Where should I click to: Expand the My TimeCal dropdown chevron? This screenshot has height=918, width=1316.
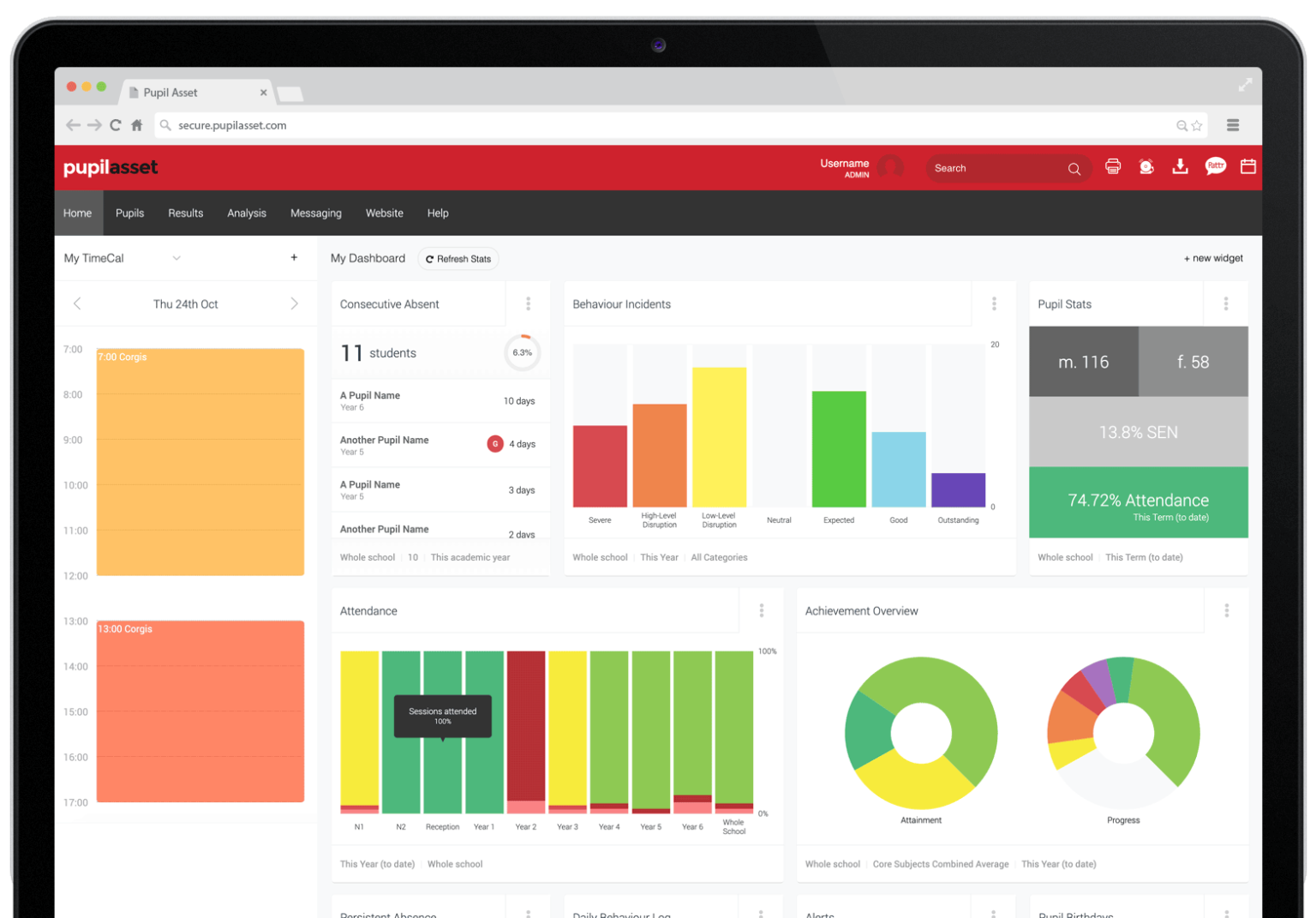(x=176, y=258)
